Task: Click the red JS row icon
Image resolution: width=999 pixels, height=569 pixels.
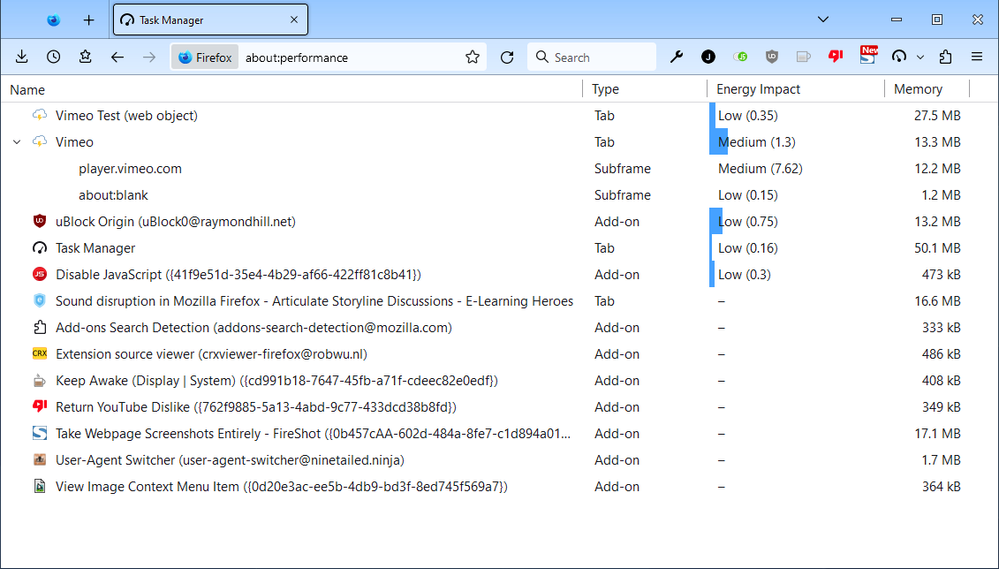Action: 40,274
